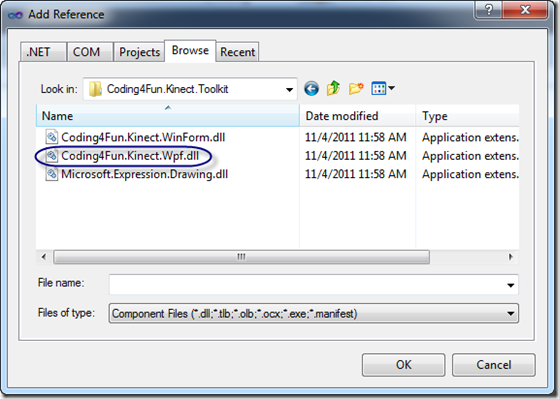
Task: Open the Recent tab
Action: click(x=237, y=52)
